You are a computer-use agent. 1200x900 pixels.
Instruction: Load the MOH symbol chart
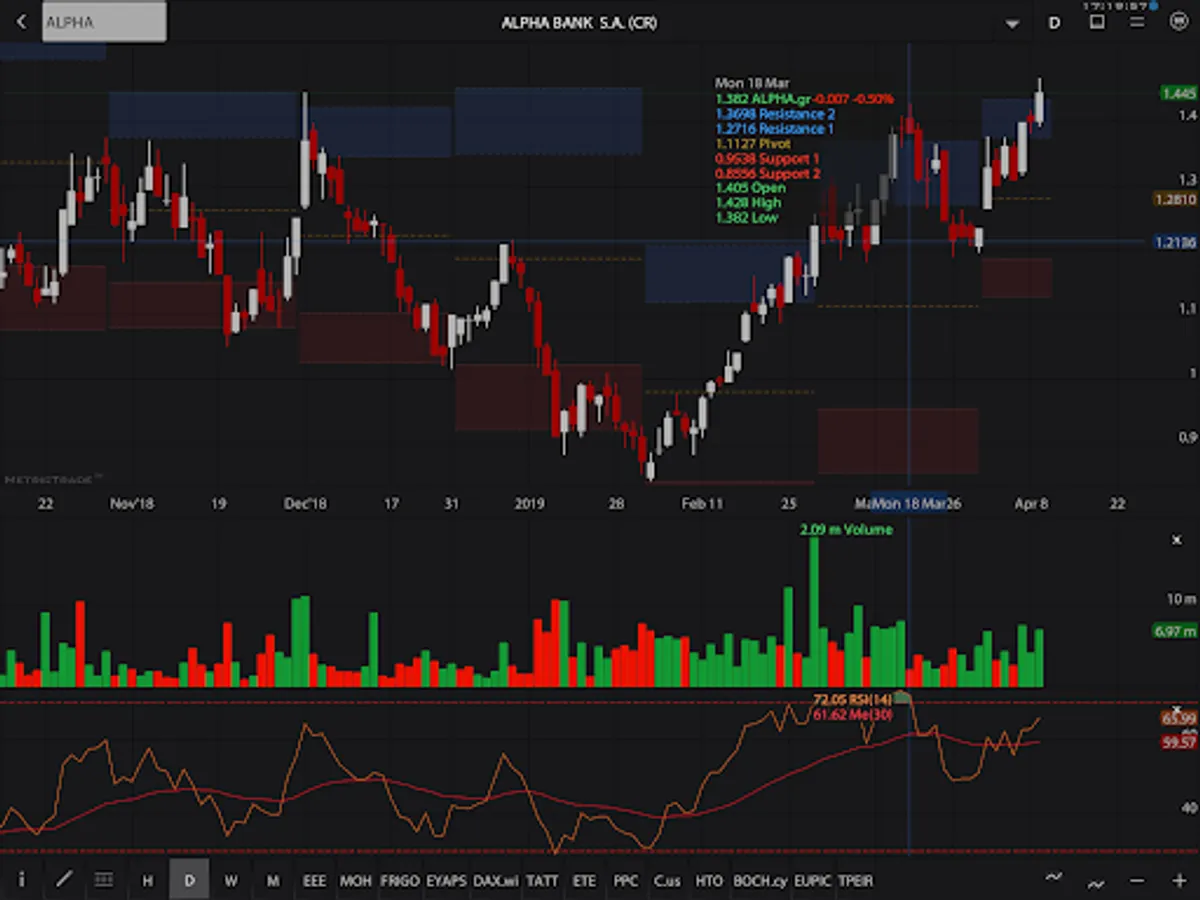point(355,881)
